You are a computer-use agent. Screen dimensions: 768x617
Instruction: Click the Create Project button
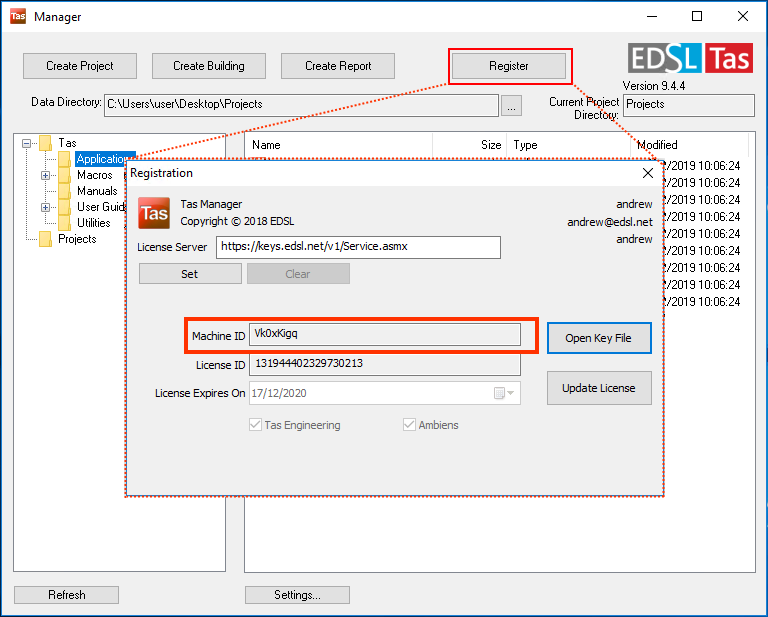pyautogui.click(x=80, y=66)
